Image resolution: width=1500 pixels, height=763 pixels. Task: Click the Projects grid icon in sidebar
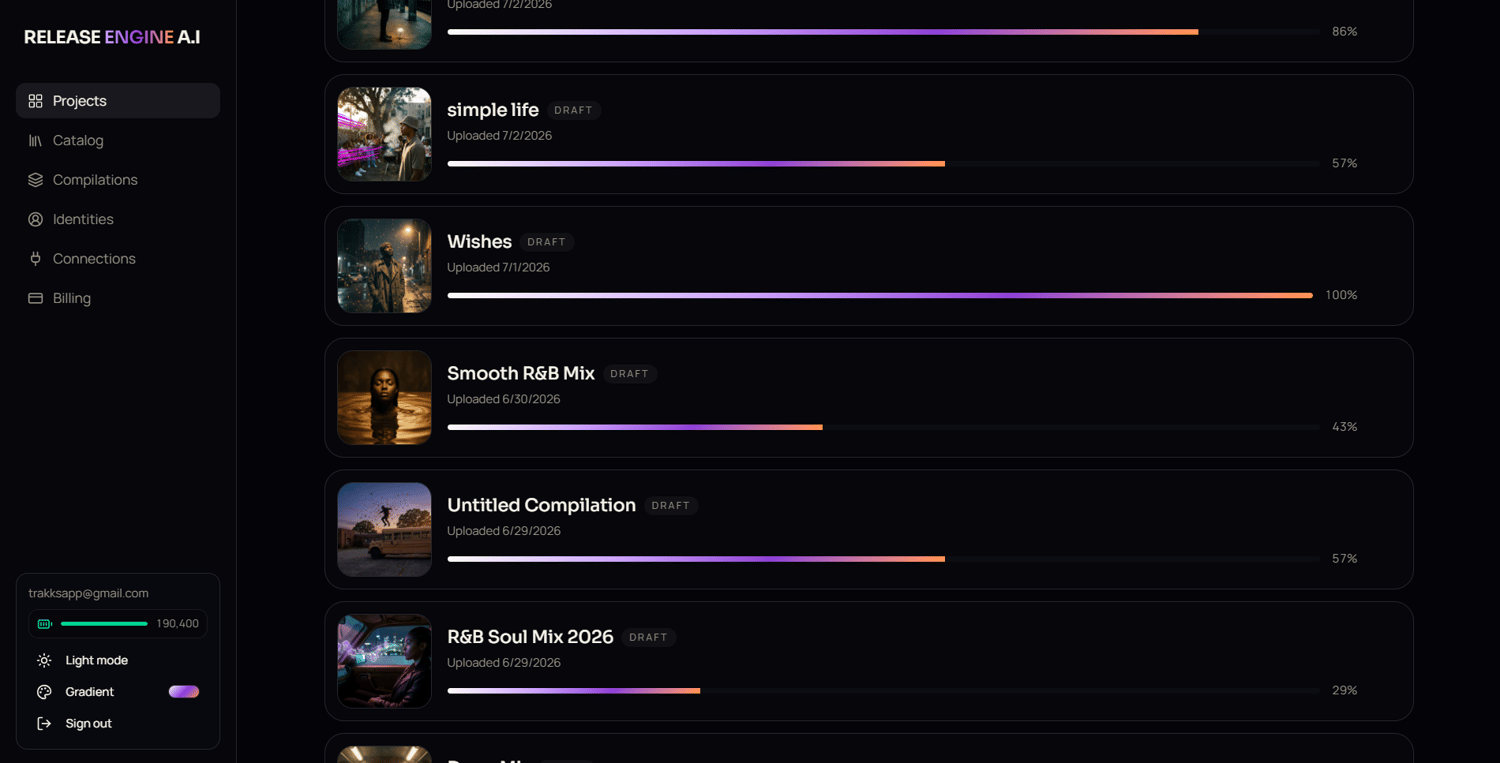(36, 101)
